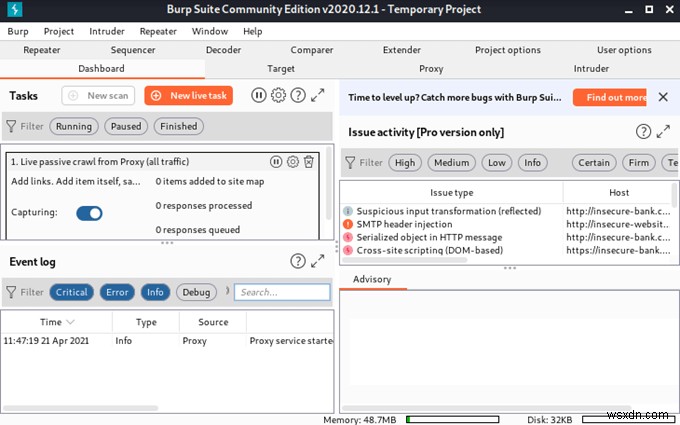Click severity icon of Cross-site scripting issue
This screenshot has height=425, width=680.
348,250
